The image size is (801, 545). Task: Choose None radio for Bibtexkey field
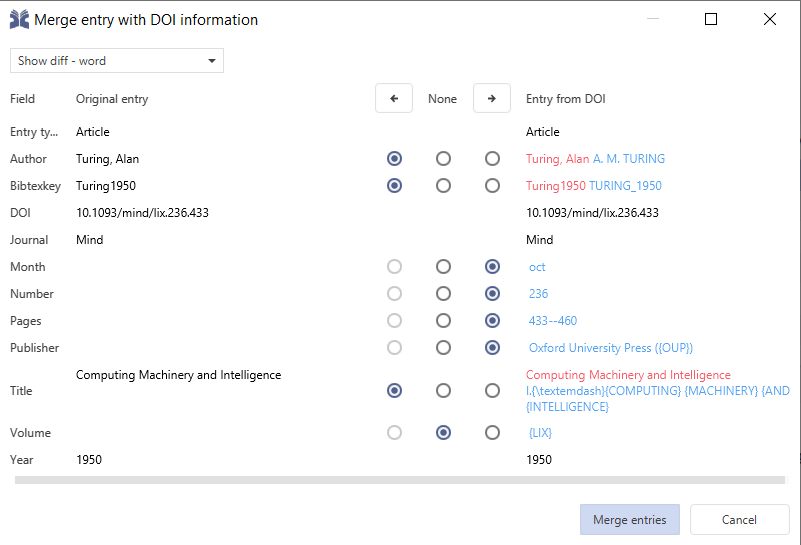pyautogui.click(x=443, y=186)
